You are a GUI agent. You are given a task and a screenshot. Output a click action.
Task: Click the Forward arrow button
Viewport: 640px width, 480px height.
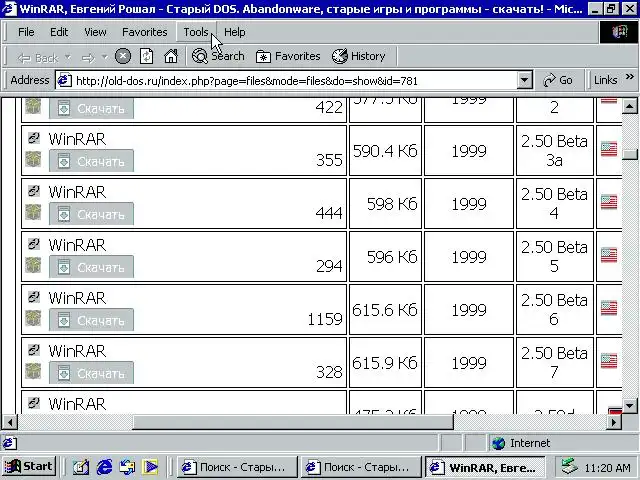(x=88, y=58)
